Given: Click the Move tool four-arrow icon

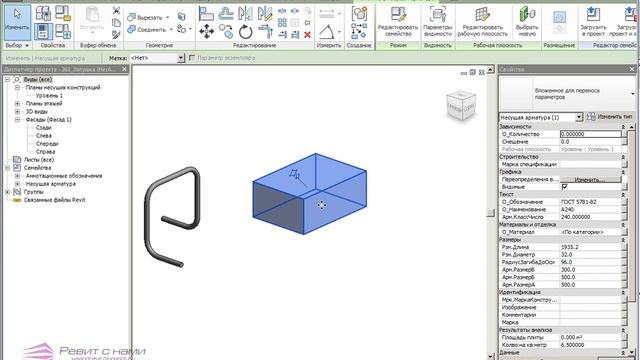Looking at the screenshot, I should (x=207, y=31).
